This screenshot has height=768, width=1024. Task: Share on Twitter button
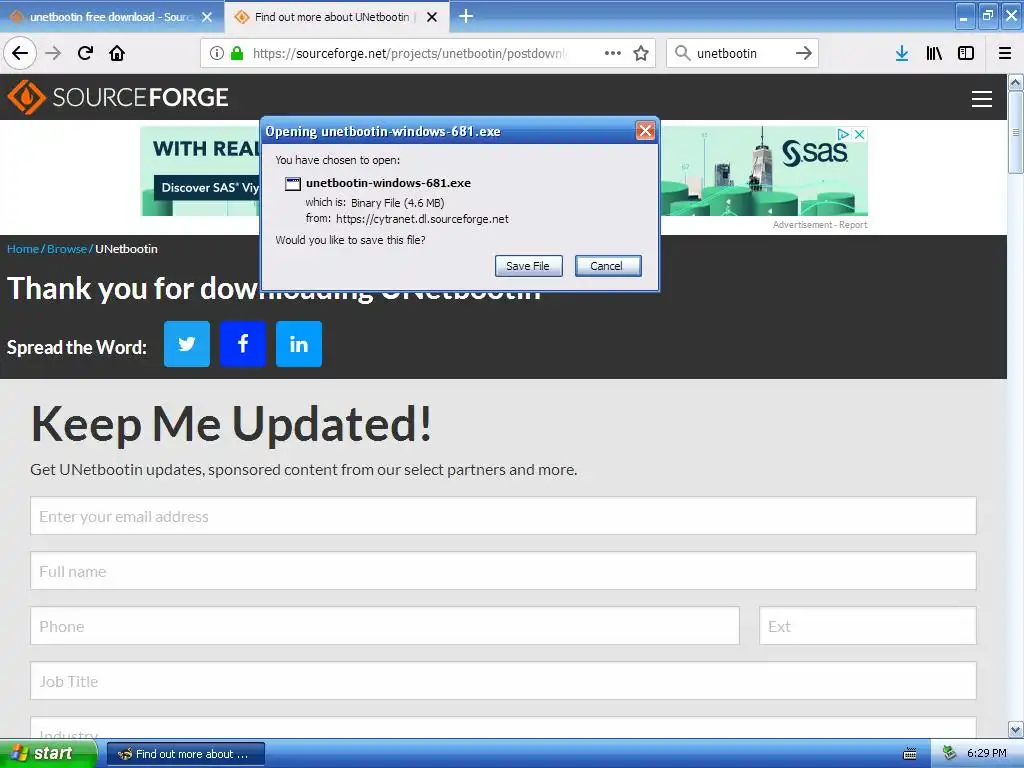click(187, 344)
